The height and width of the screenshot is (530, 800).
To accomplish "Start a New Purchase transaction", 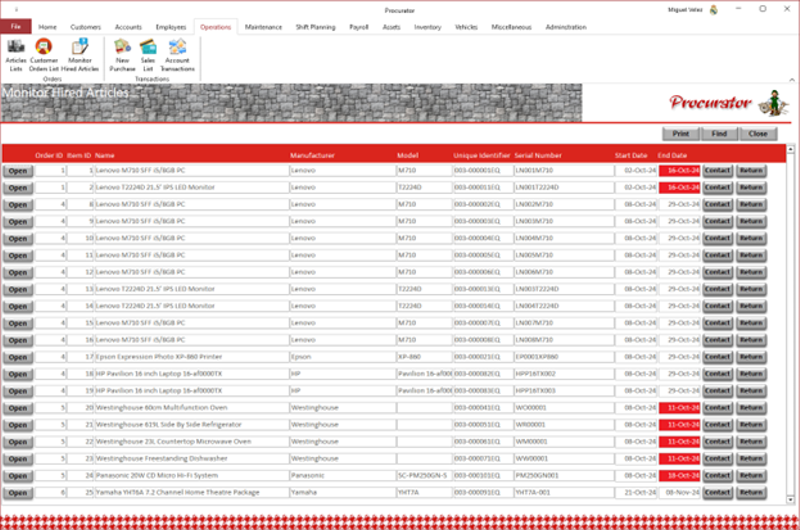I will pos(123,54).
